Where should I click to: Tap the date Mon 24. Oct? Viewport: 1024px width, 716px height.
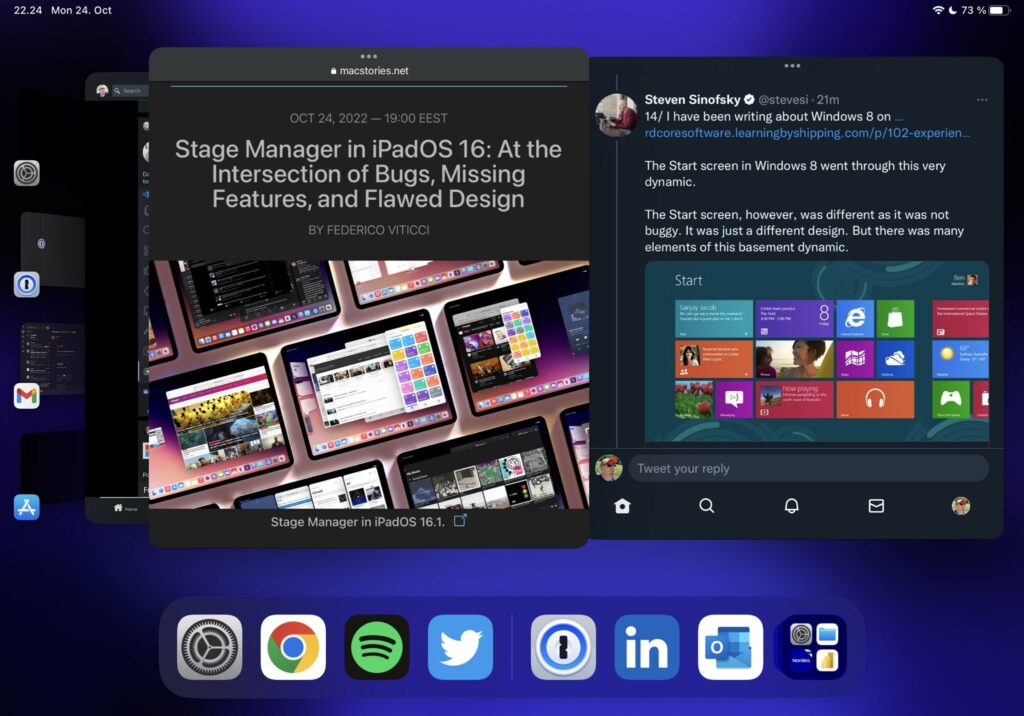tap(81, 10)
